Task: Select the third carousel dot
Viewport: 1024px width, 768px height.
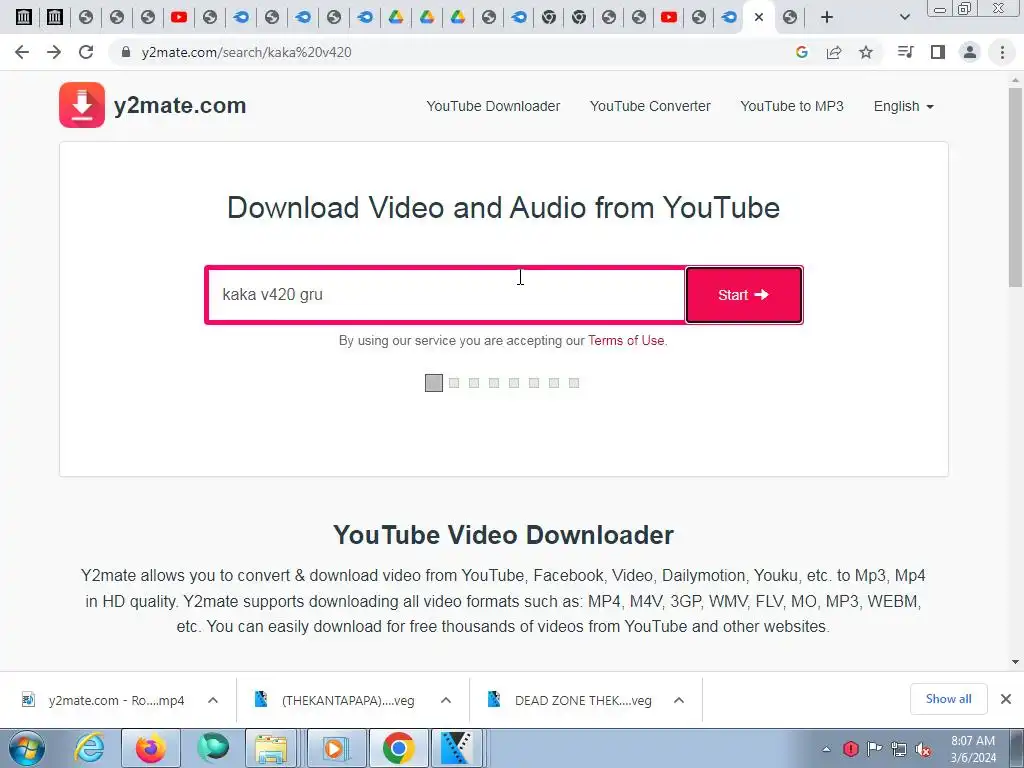Action: 474,383
